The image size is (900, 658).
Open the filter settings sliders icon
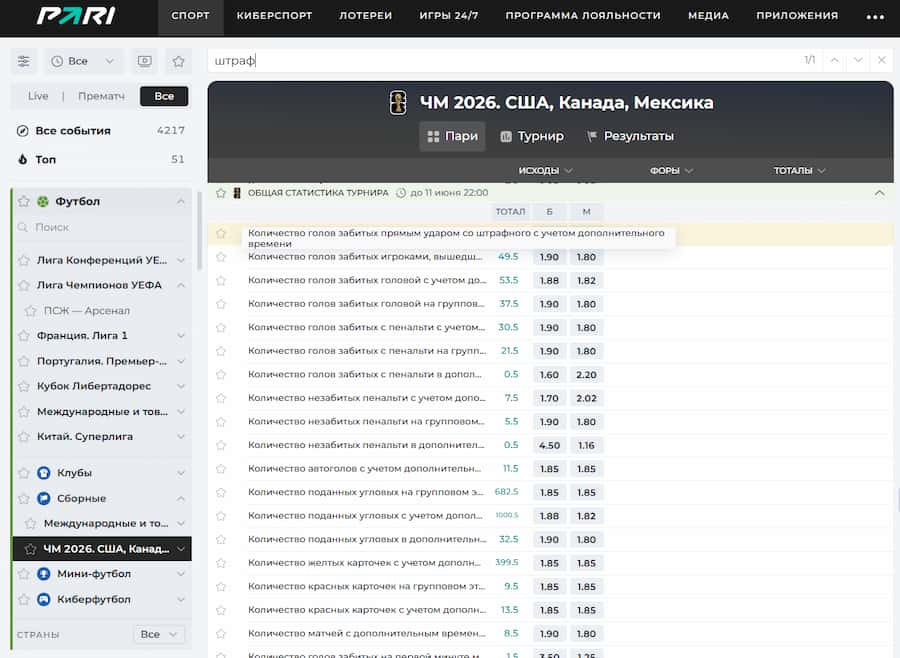(x=24, y=61)
